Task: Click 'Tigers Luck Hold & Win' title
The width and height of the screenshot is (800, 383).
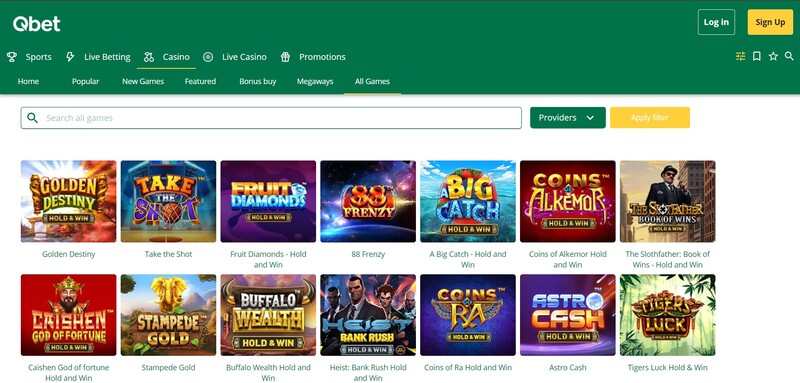Action: [x=668, y=367]
